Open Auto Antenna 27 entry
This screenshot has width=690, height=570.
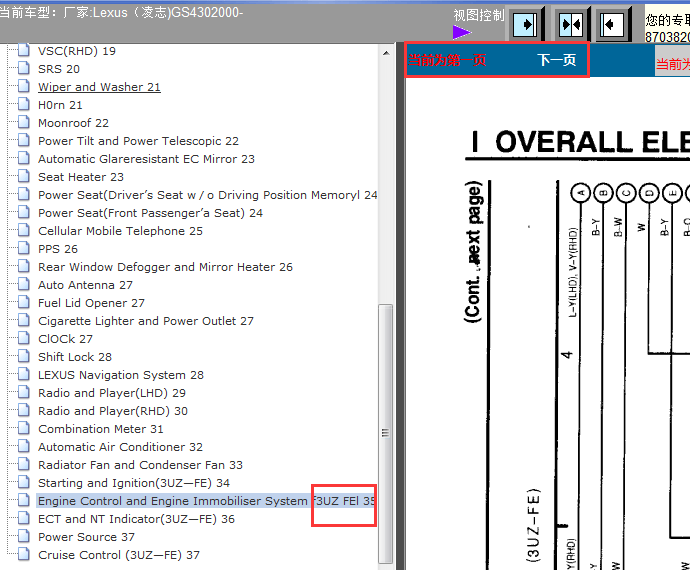tap(85, 285)
